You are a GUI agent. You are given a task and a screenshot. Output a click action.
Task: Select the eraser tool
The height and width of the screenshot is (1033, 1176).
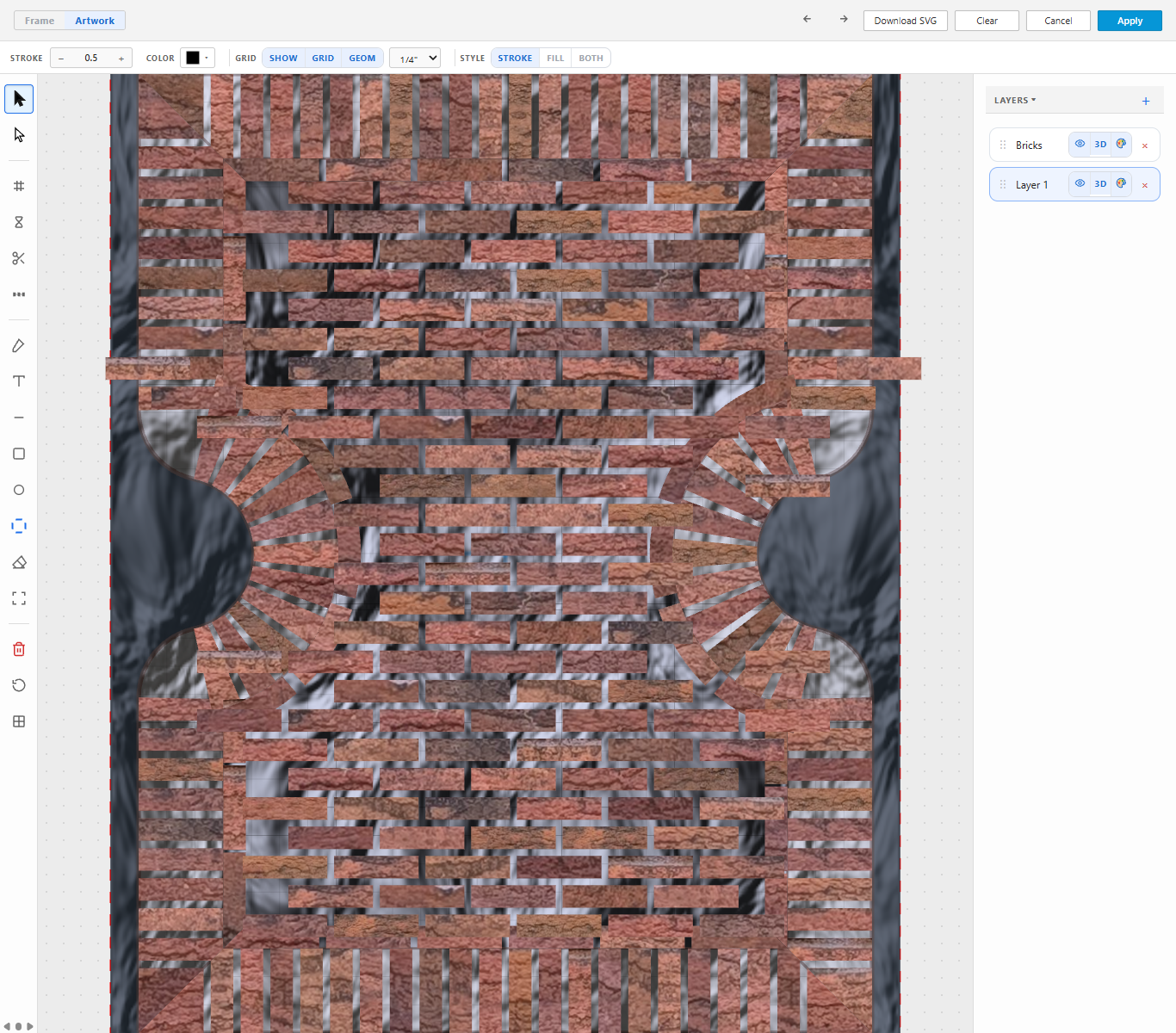19,562
